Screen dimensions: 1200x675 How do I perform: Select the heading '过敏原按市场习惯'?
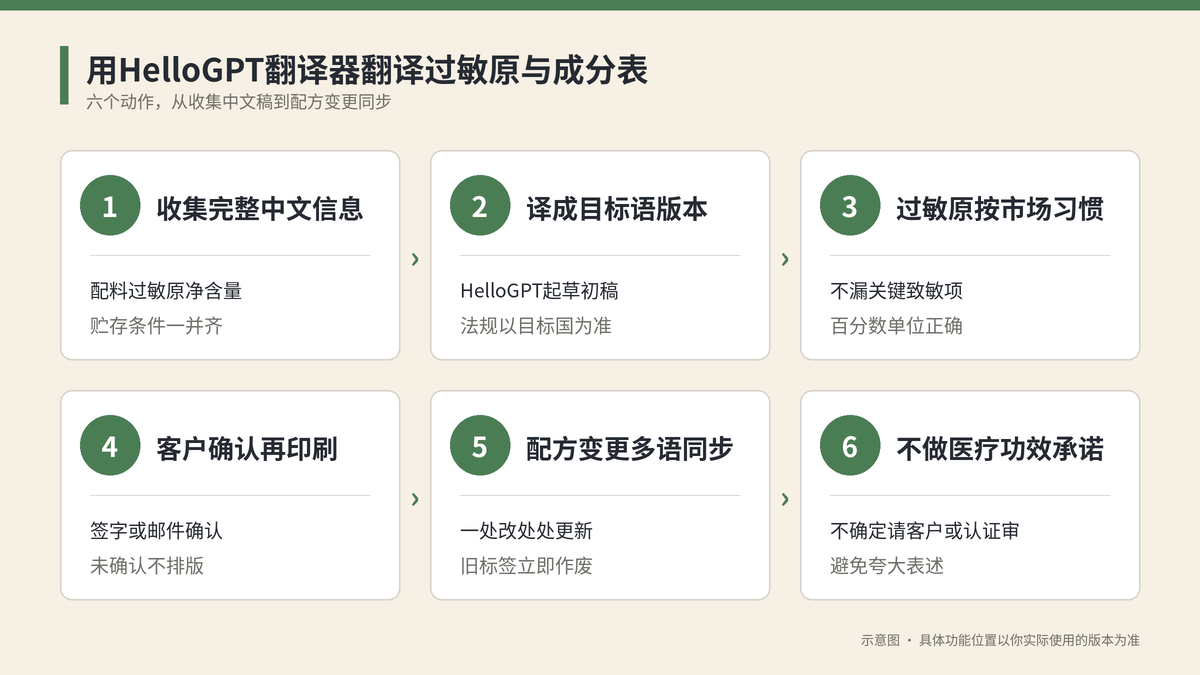(1000, 208)
